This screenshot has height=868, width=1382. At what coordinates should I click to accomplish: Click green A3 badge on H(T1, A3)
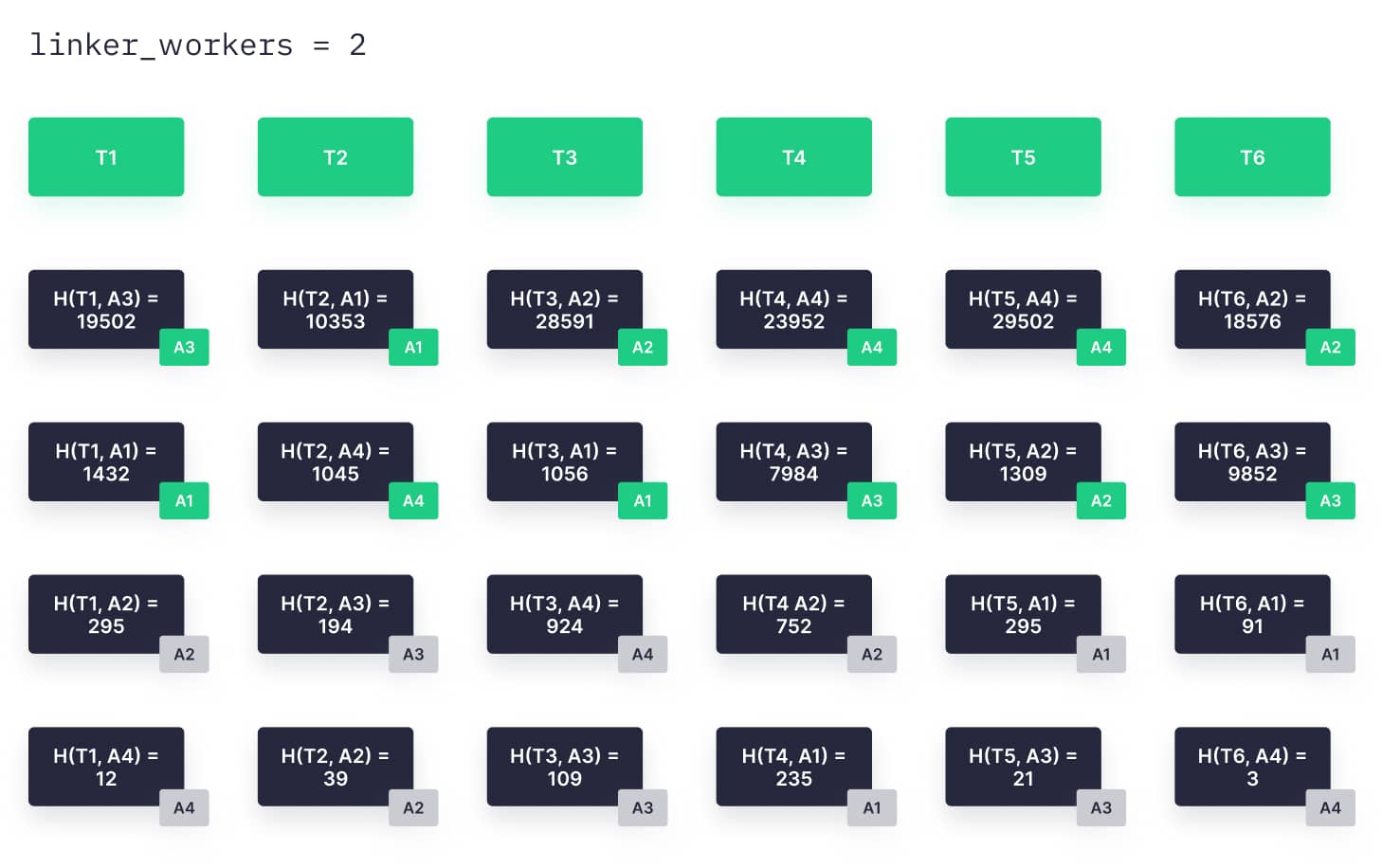(184, 347)
